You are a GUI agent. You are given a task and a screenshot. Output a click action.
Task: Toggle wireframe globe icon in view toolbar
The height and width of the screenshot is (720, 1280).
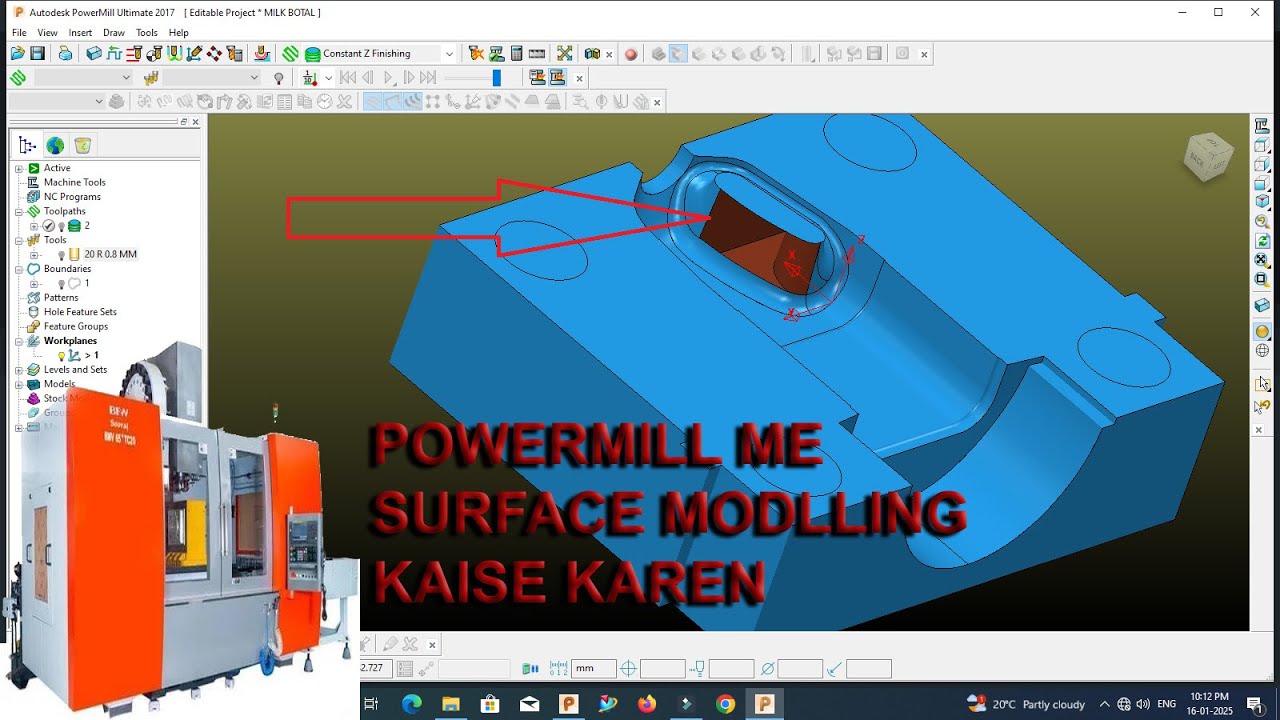pyautogui.click(x=1262, y=350)
